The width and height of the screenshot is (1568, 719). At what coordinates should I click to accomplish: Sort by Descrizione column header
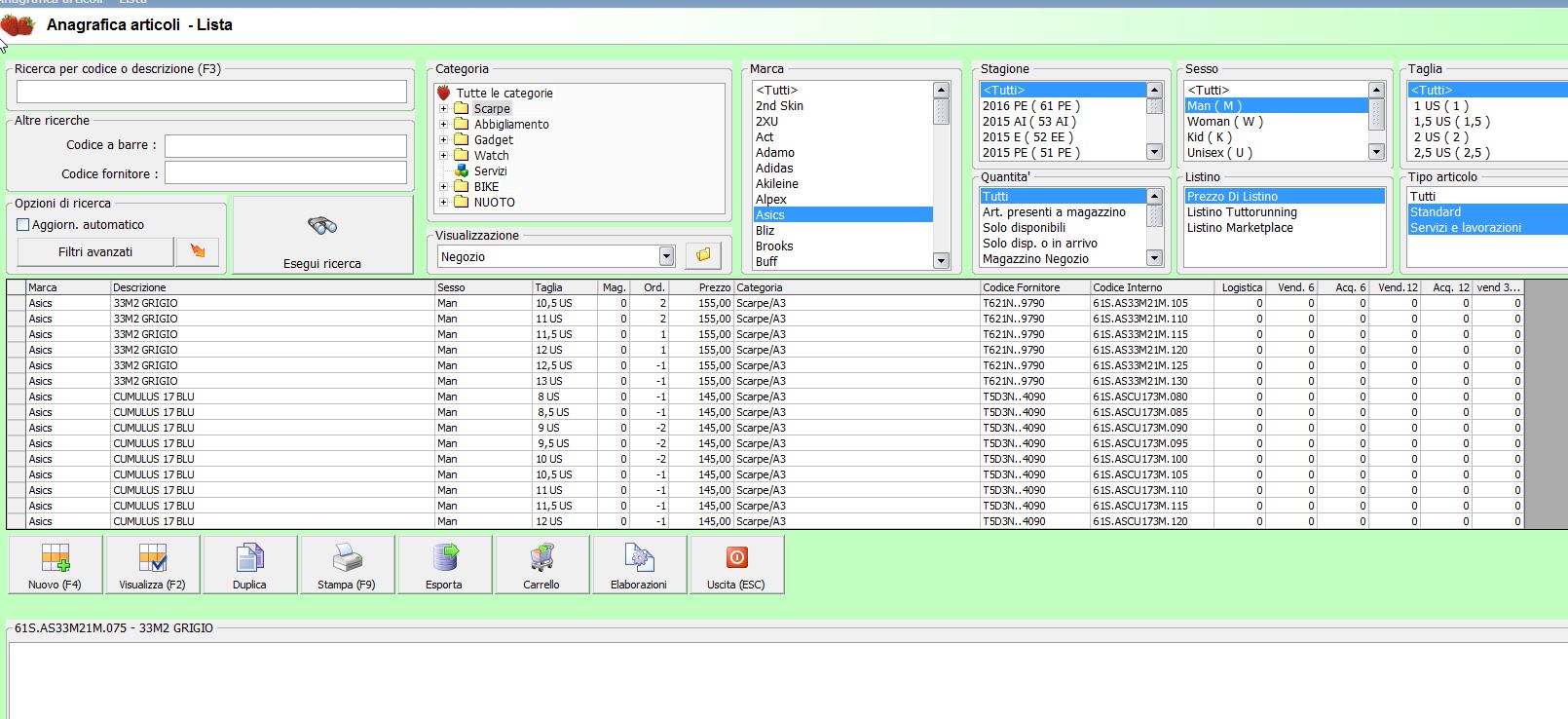click(x=272, y=287)
